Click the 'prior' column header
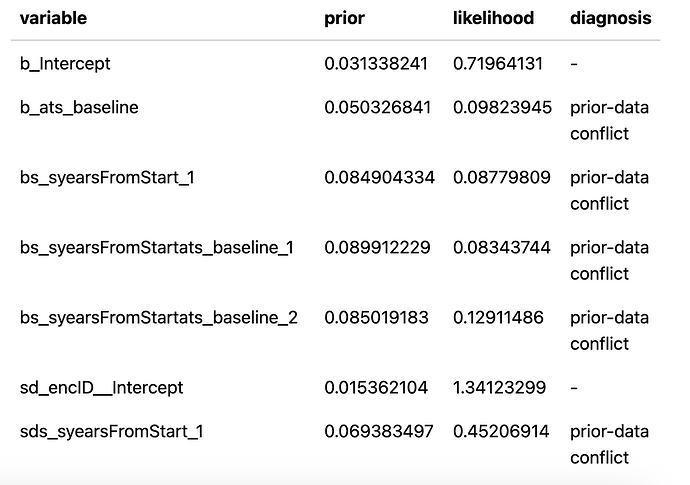The image size is (690, 485). tap(345, 18)
